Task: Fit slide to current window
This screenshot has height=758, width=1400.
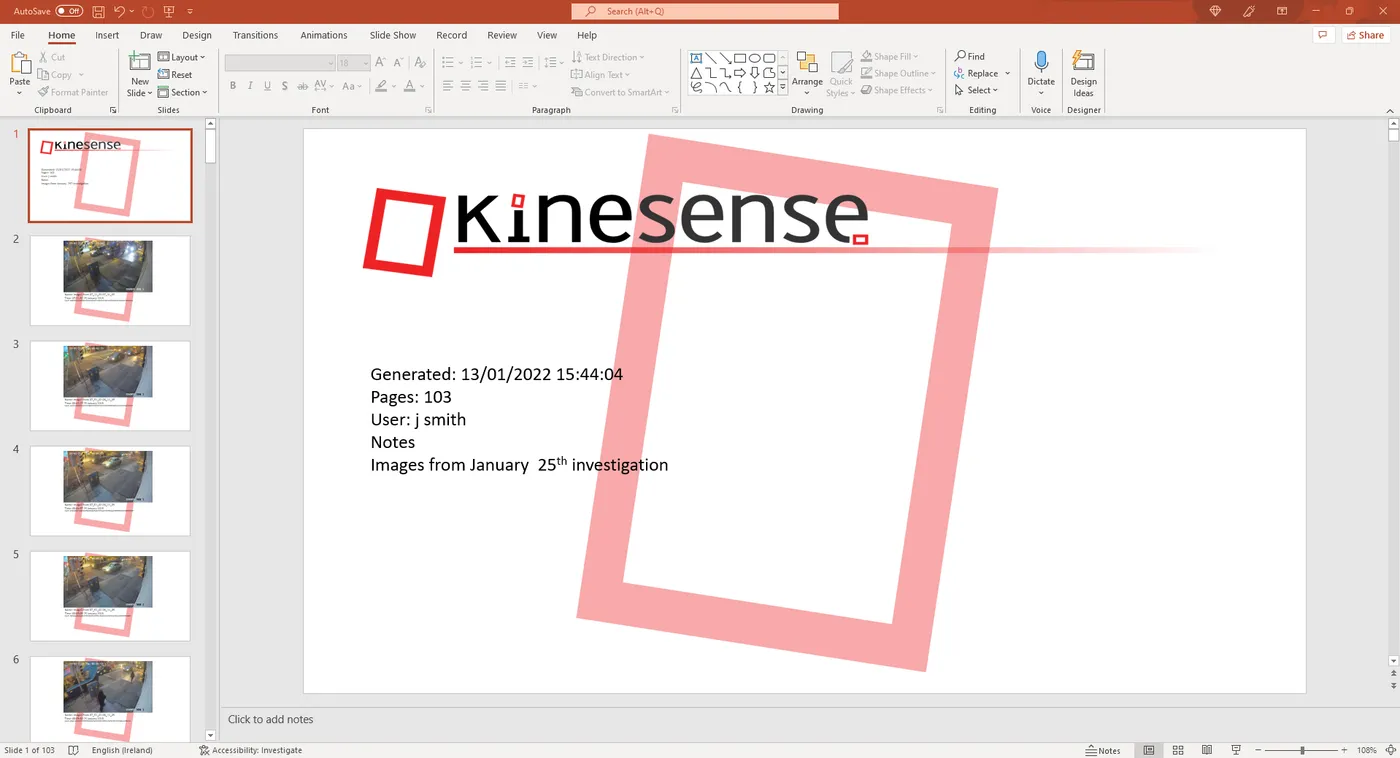Action: [x=1389, y=750]
